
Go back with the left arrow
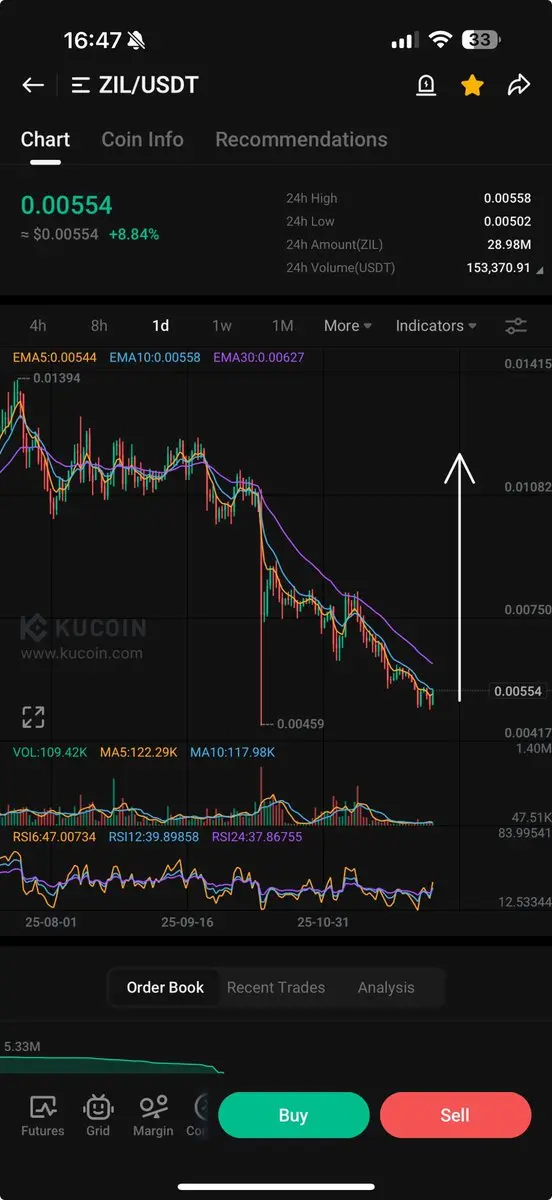pos(33,85)
